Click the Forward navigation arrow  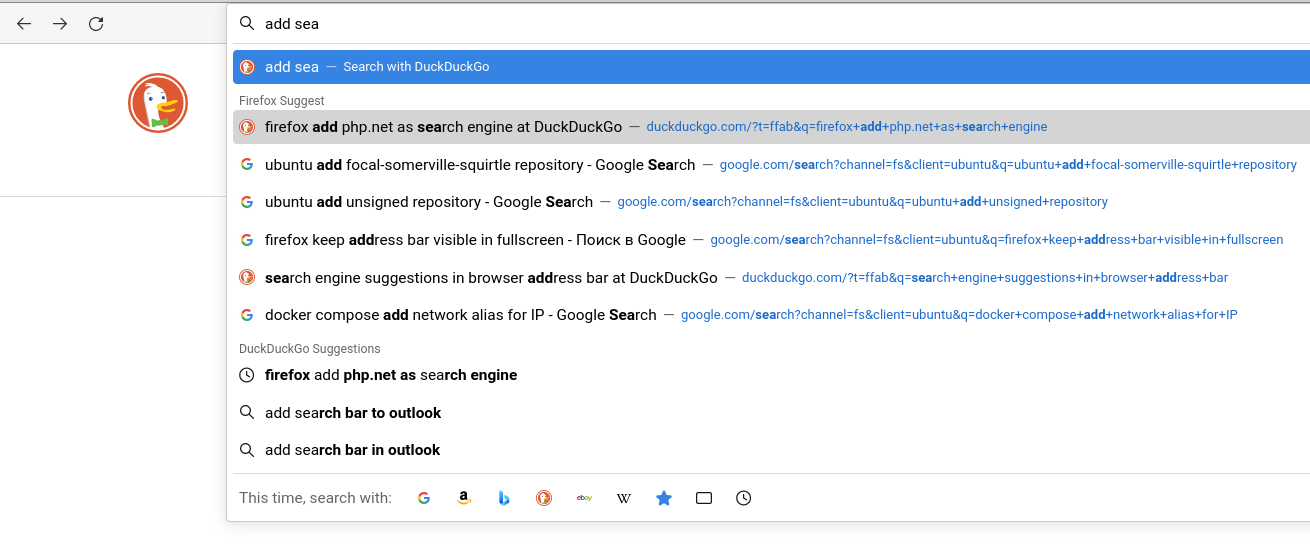coord(60,24)
